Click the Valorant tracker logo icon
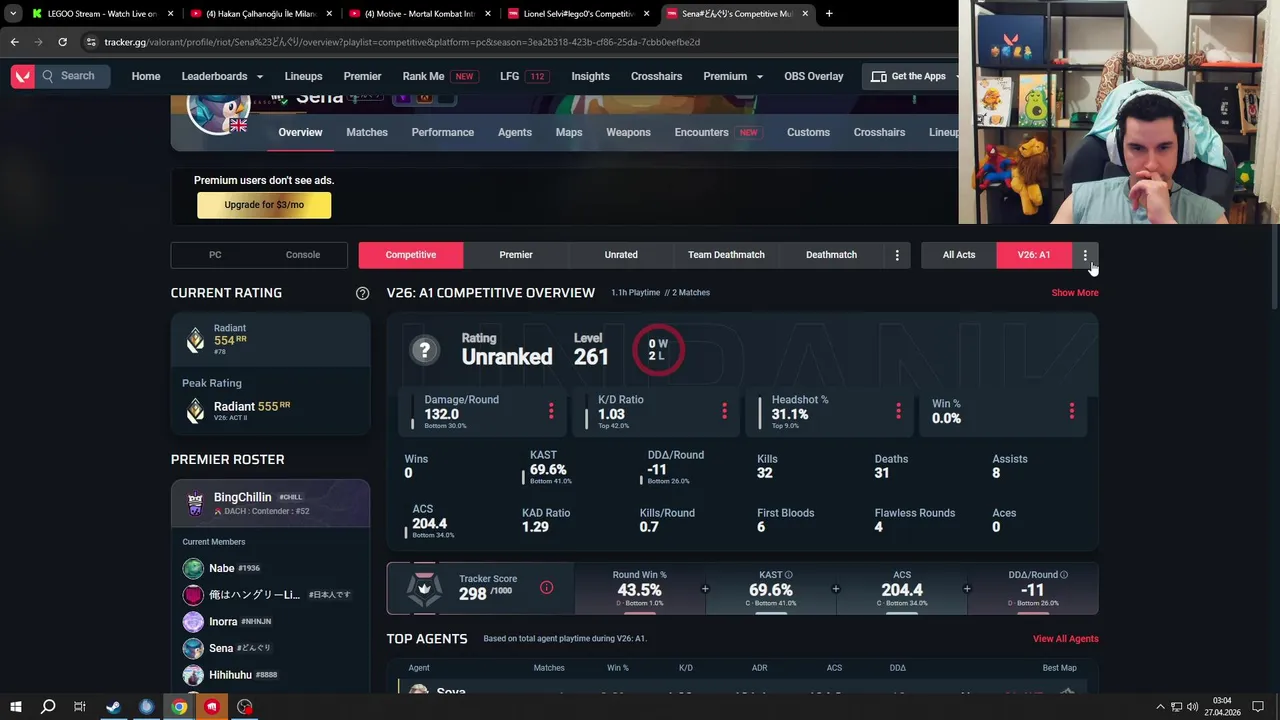The height and width of the screenshot is (720, 1280). click(22, 76)
